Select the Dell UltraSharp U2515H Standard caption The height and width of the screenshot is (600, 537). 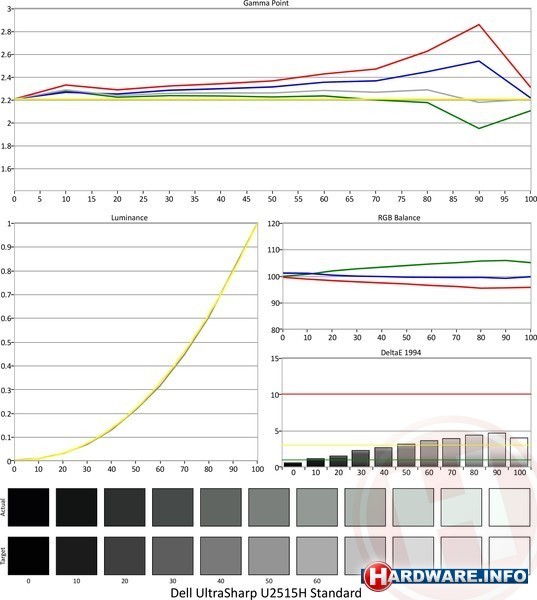[x=266, y=593]
